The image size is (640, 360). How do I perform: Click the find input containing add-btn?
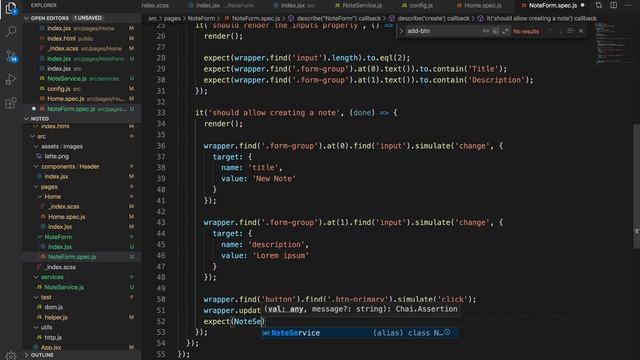[x=443, y=31]
